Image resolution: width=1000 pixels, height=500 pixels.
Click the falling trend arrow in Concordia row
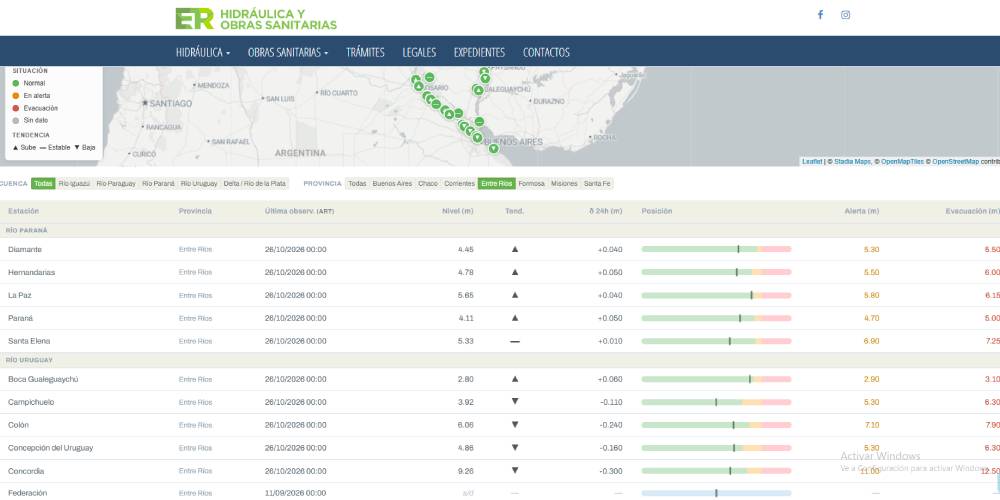[x=515, y=471]
